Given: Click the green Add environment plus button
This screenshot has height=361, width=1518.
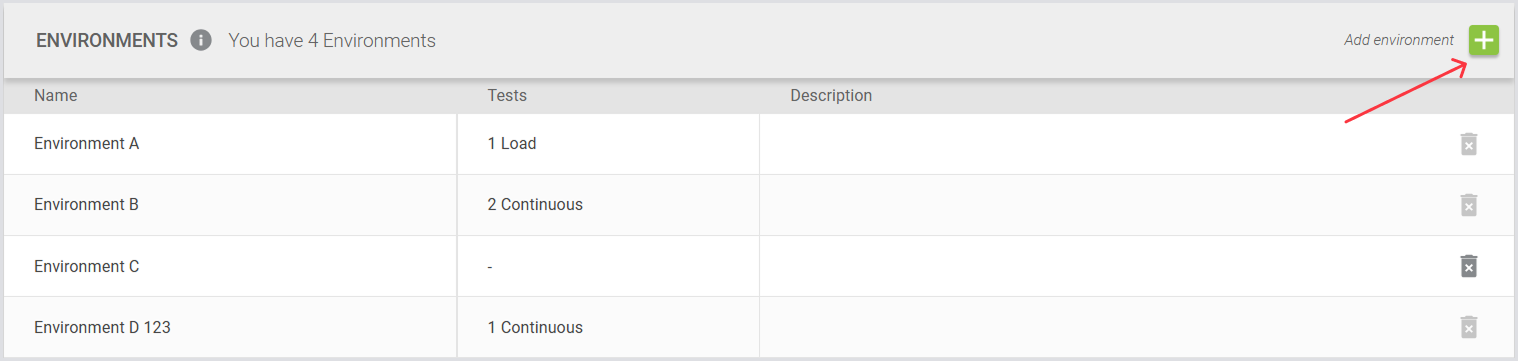Looking at the screenshot, I should tap(1484, 40).
